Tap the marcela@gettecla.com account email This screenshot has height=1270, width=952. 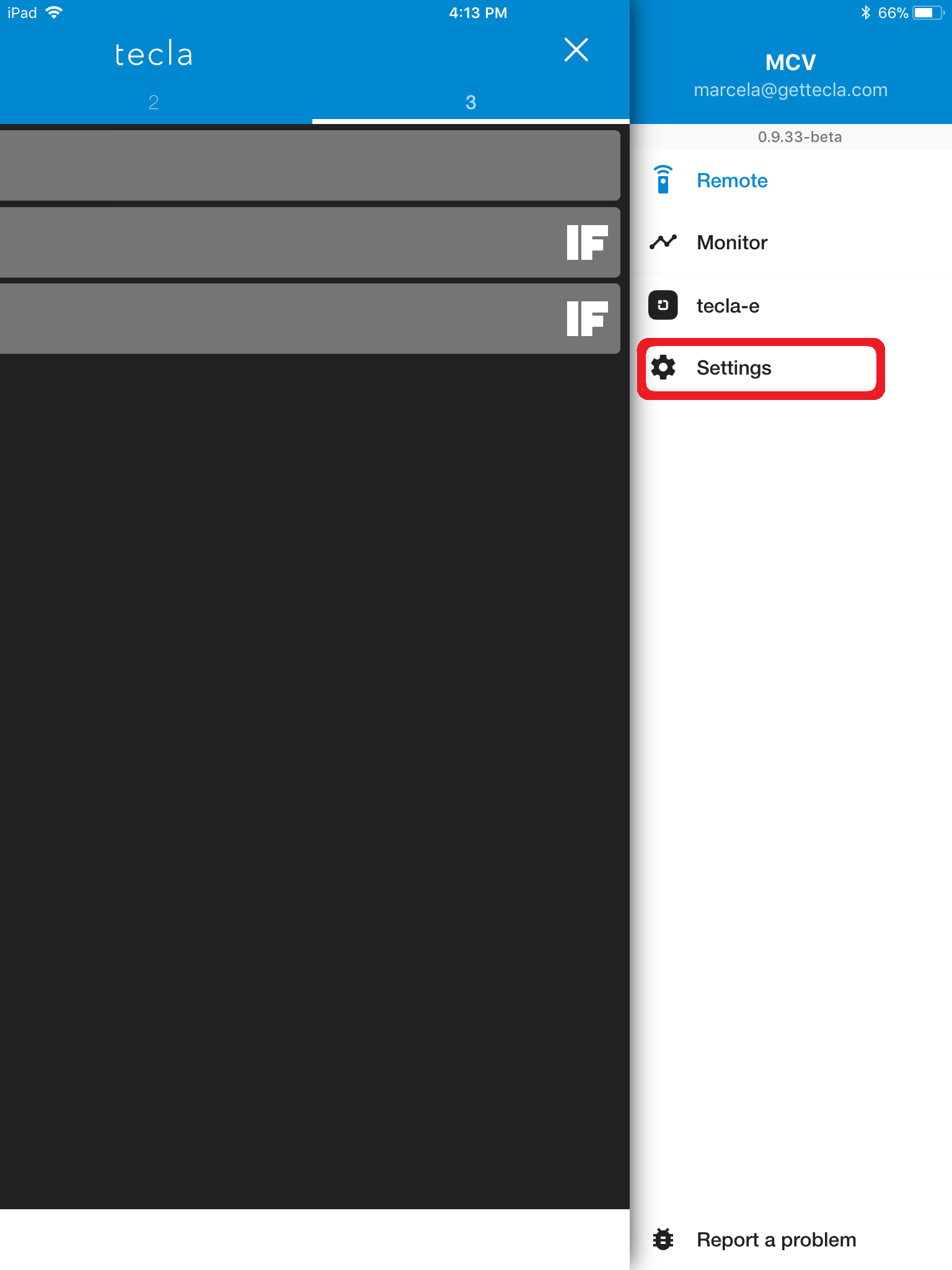click(x=790, y=91)
